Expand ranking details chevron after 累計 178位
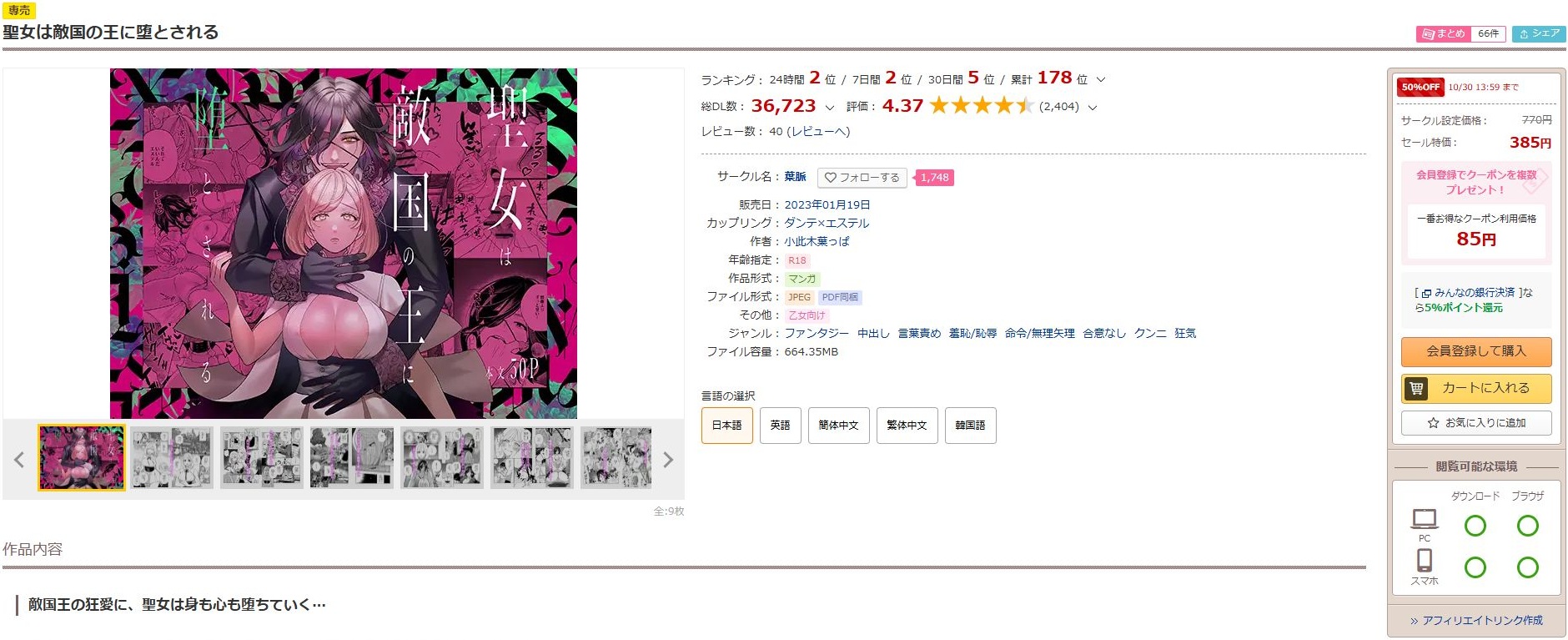The image size is (1568, 640). coord(1100,80)
